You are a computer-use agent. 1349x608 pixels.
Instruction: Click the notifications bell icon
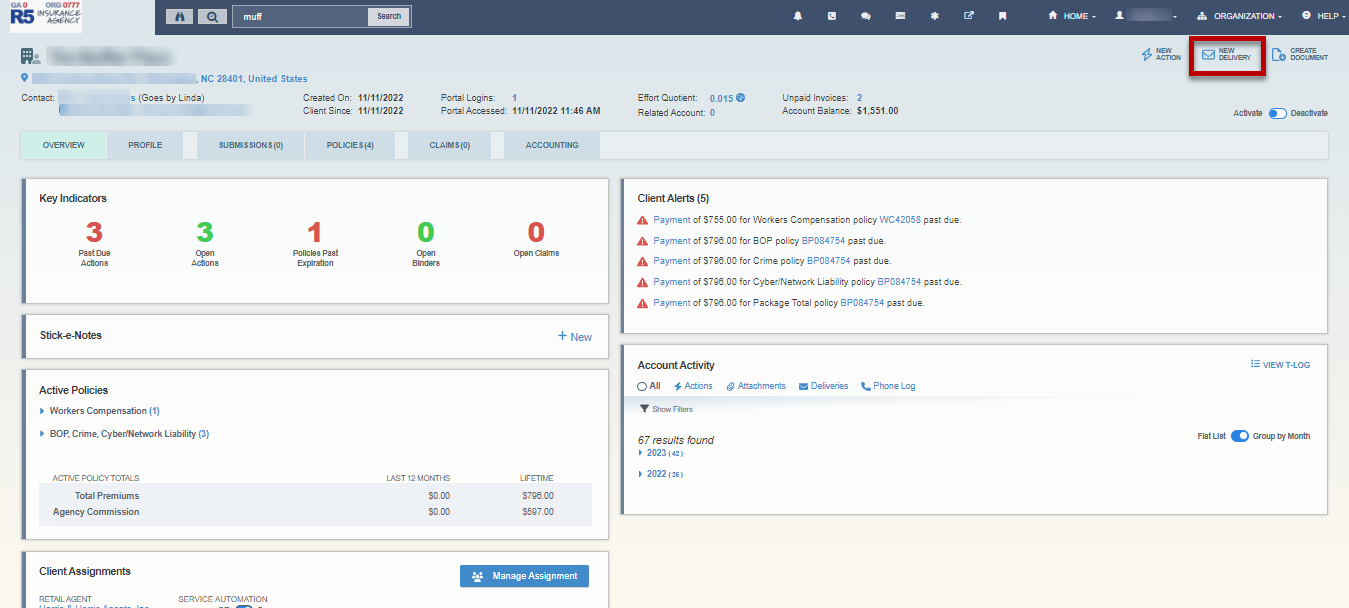click(798, 16)
